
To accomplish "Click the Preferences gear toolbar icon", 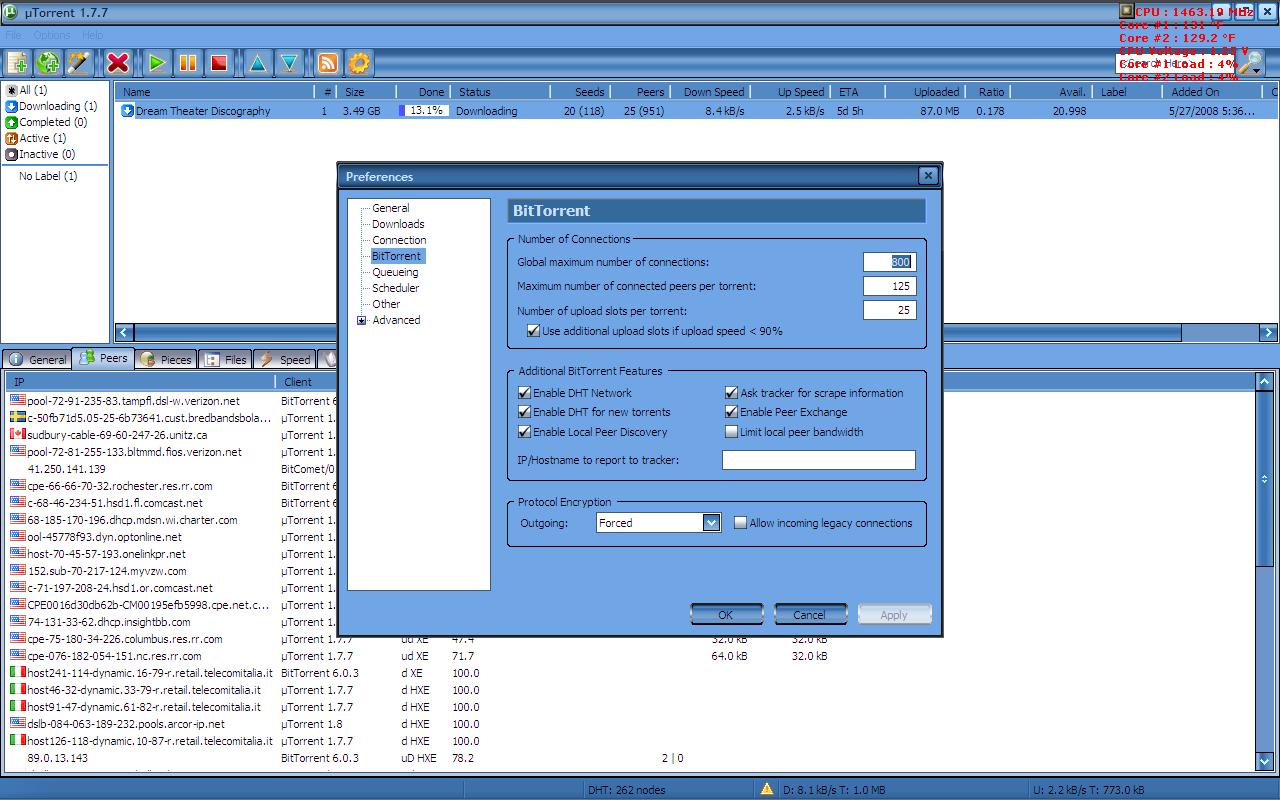I will pos(359,63).
